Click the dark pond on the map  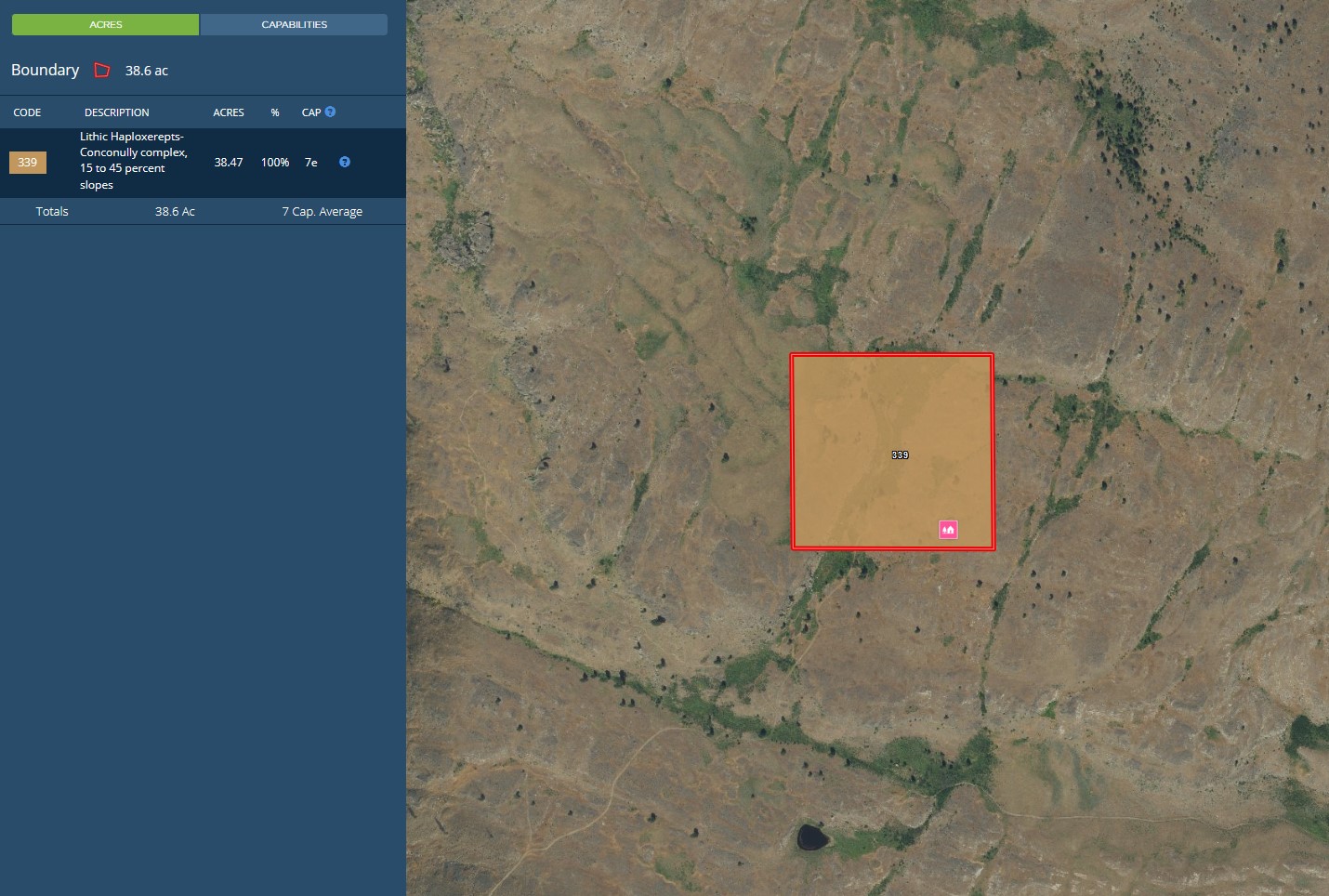coord(812,837)
